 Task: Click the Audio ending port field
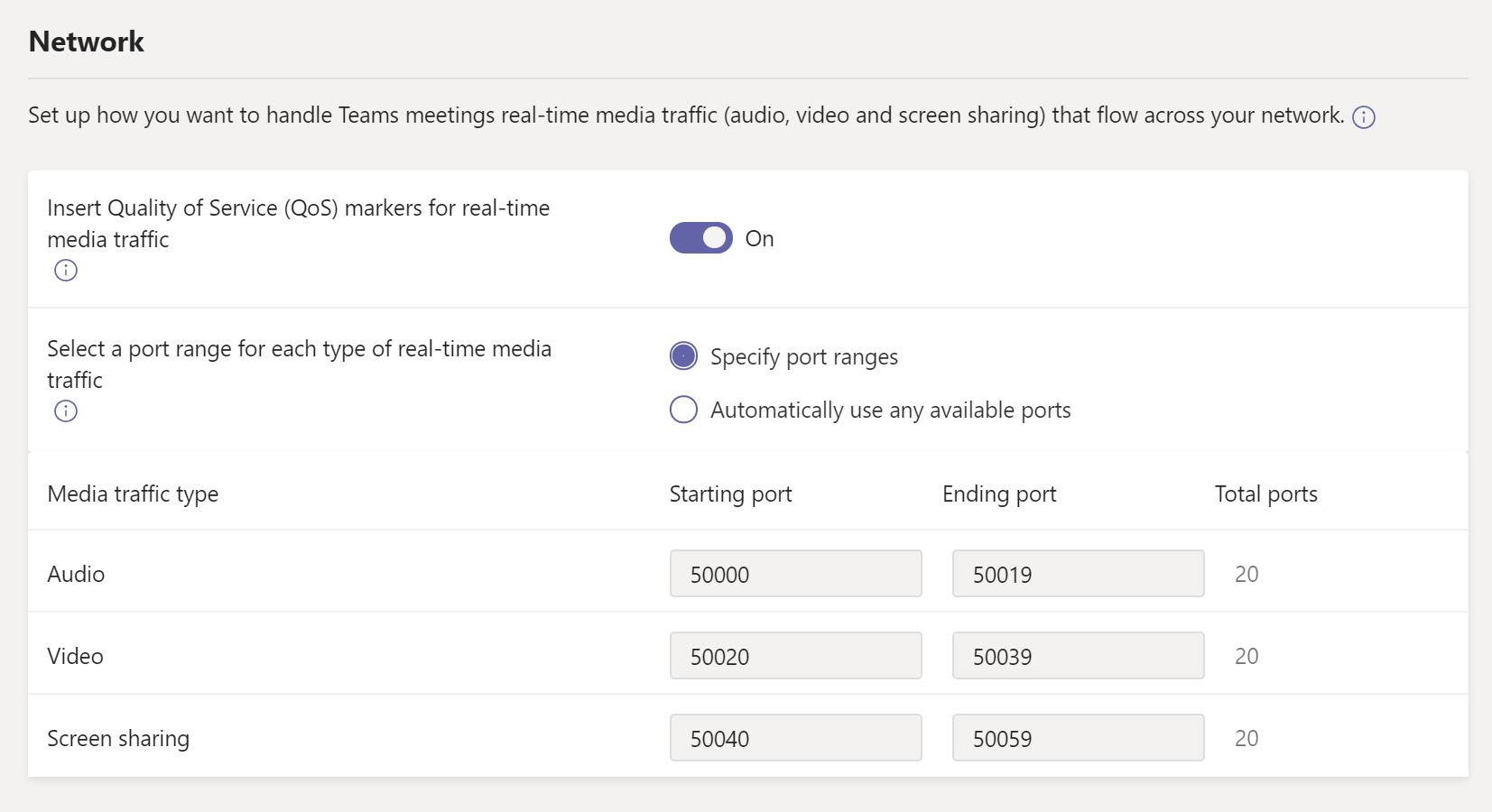(1078, 574)
